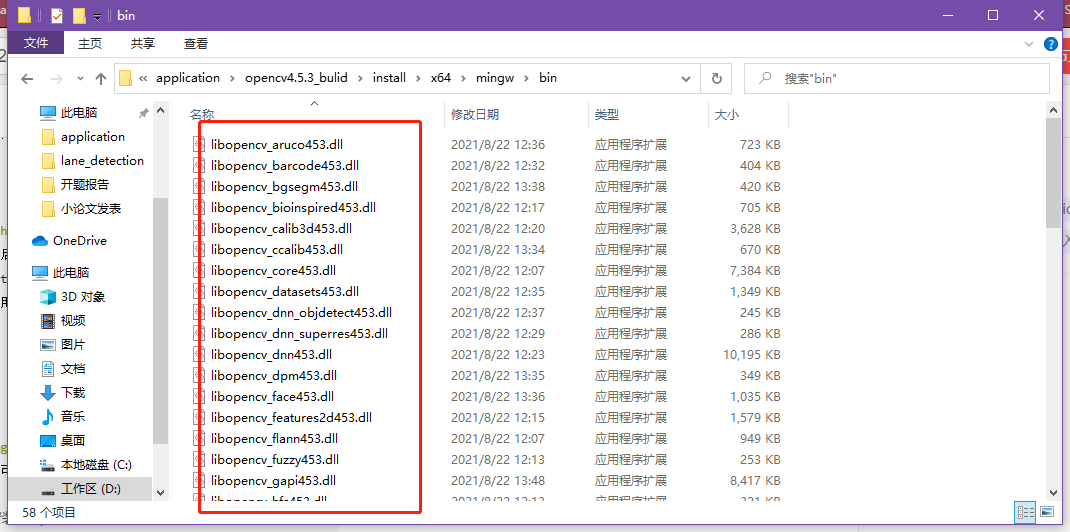Image resolution: width=1070 pixels, height=532 pixels.
Task: Switch to the 查看 ribbon tab
Action: 196,43
